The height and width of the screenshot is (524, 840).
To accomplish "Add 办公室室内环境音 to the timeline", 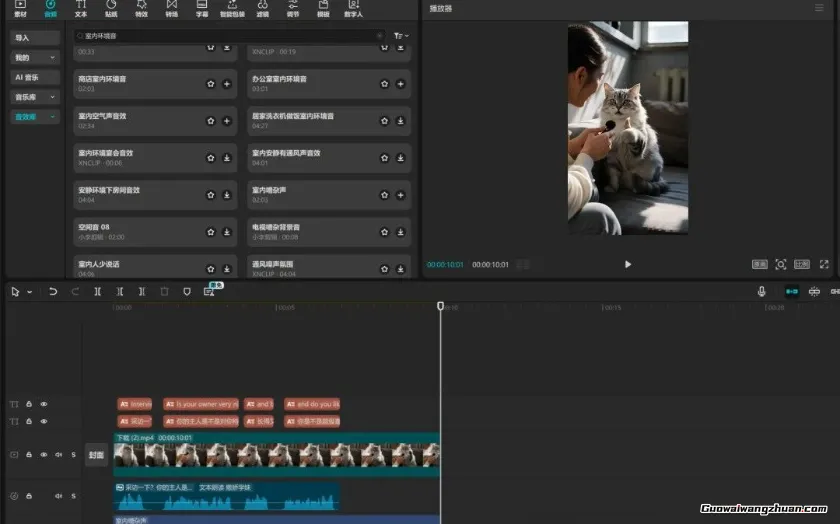I will (x=400, y=84).
